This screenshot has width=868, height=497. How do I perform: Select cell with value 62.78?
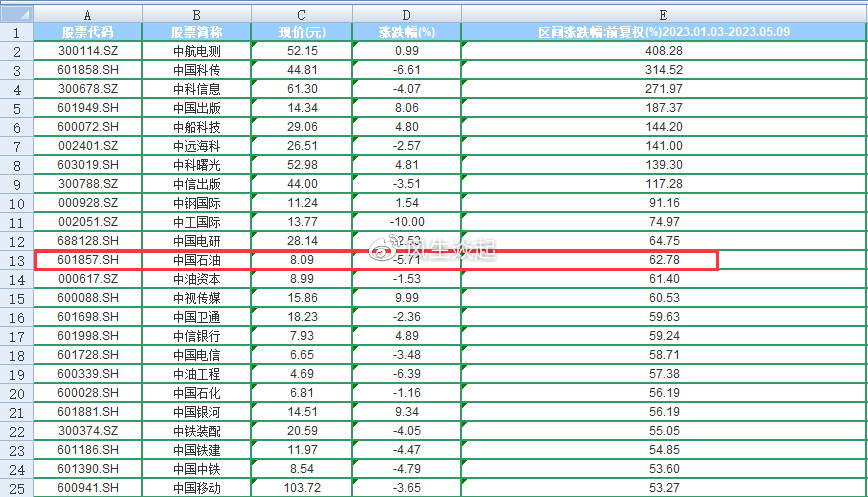point(664,260)
